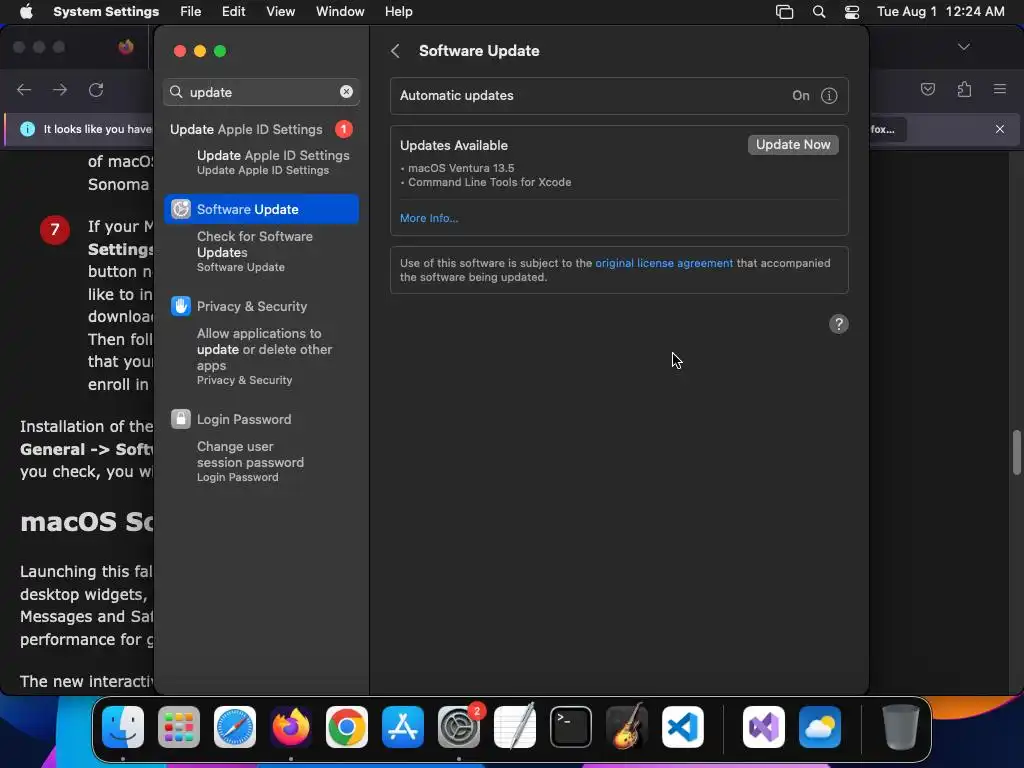Viewport: 1024px width, 768px height.
Task: Reload the page in Firefox
Action: tap(96, 89)
